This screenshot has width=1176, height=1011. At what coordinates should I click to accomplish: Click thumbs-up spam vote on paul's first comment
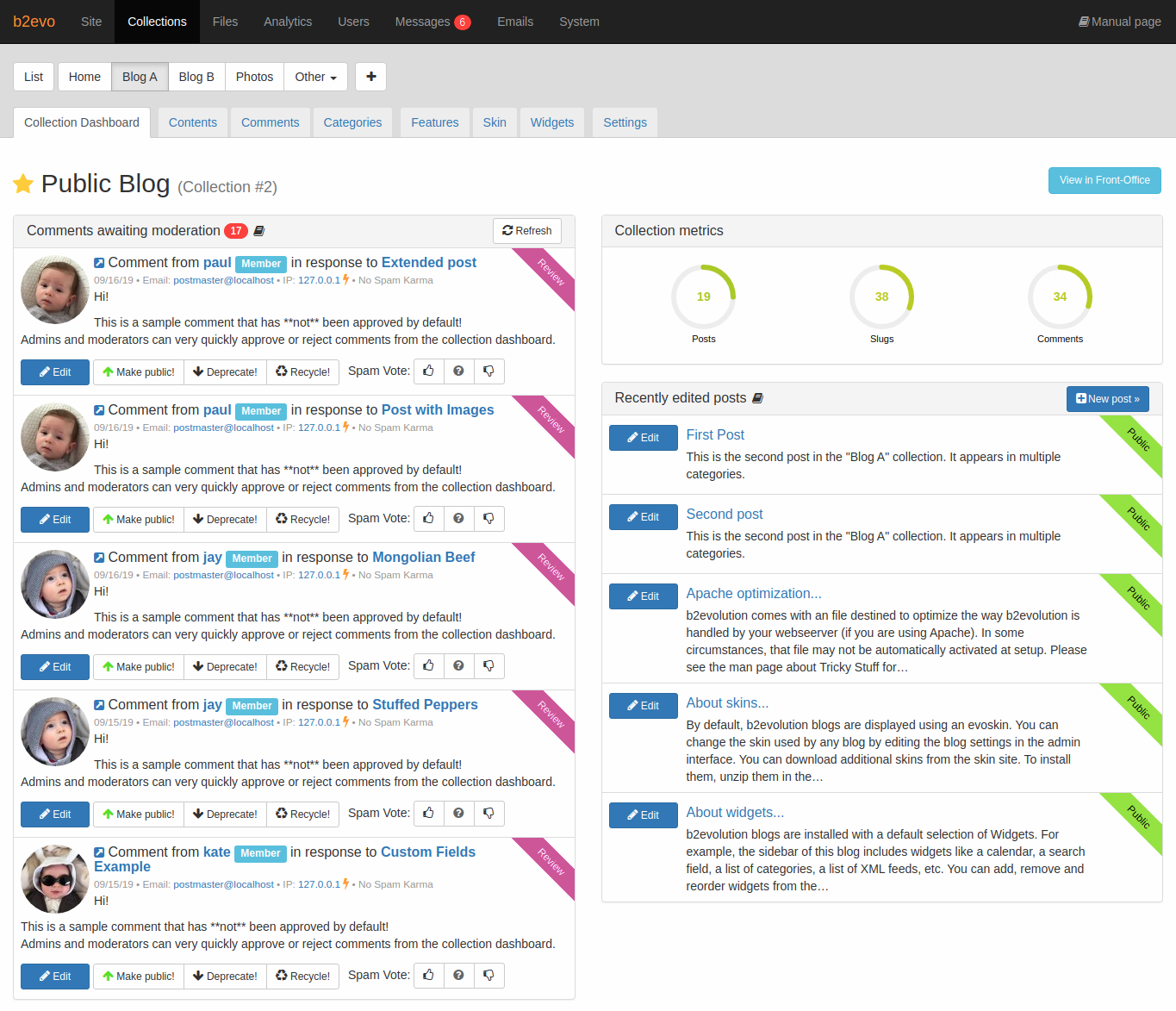pos(428,371)
